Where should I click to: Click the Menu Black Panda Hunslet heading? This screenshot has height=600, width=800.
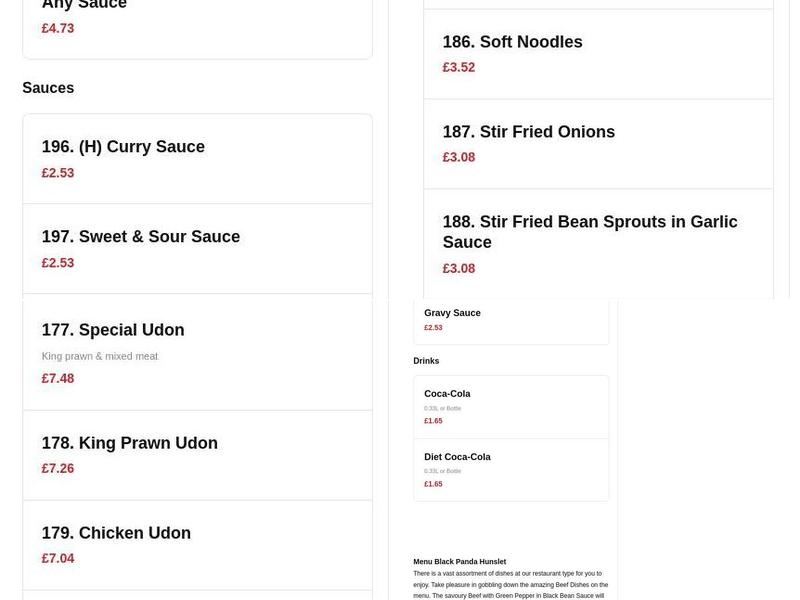click(462, 561)
